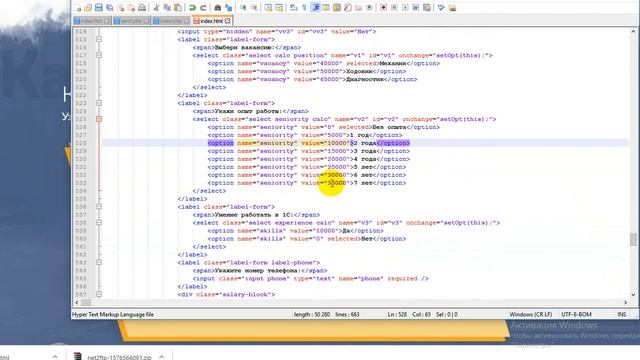The image size is (640, 360).
Task: Click 'Hyper Text Markup Language file' in the status bar
Action: click(x=113, y=314)
